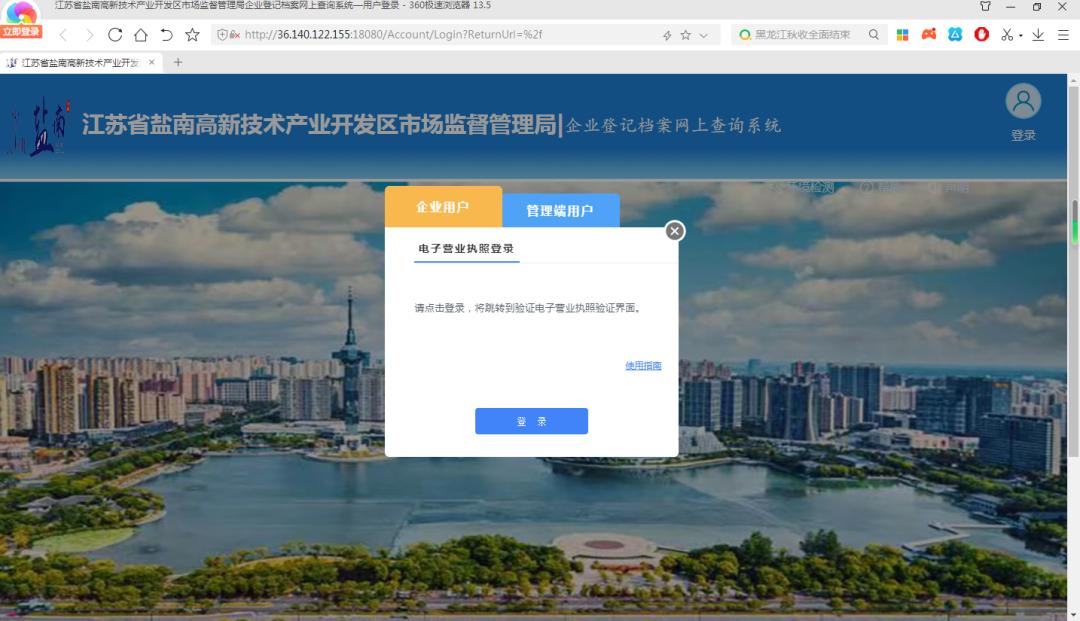The height and width of the screenshot is (621, 1080).
Task: Click the 立即登录 browser login badge
Action: [21, 32]
